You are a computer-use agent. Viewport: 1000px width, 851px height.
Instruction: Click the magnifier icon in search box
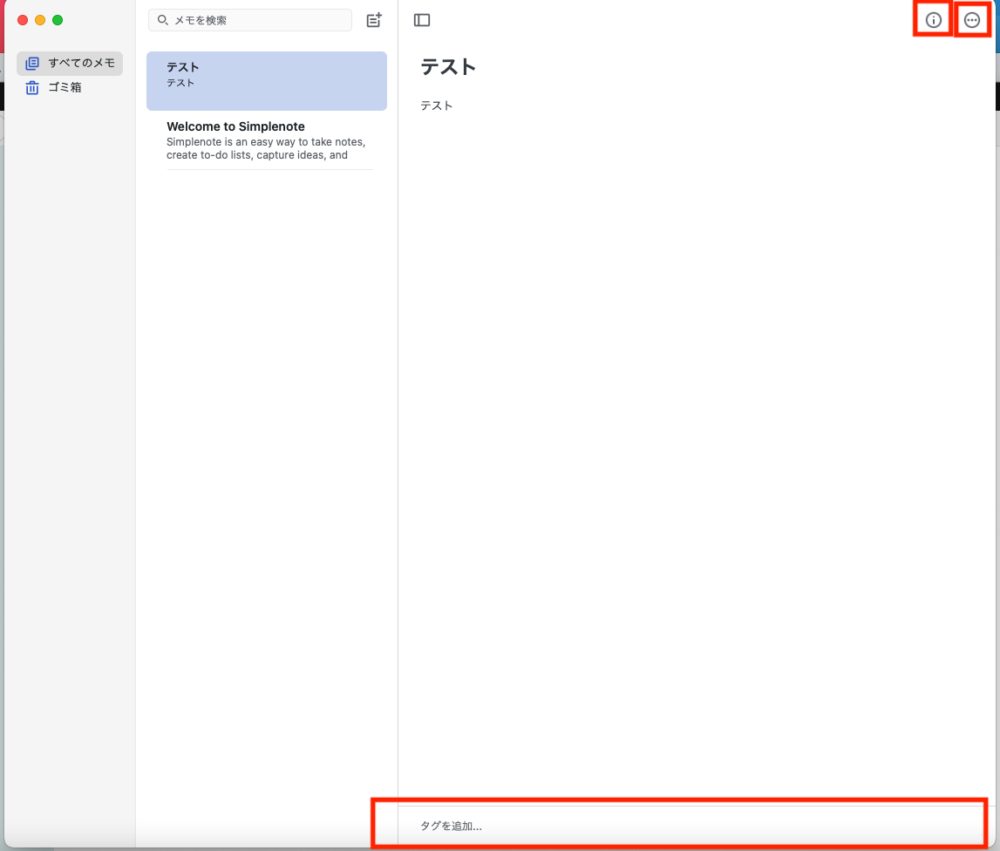click(x=163, y=20)
